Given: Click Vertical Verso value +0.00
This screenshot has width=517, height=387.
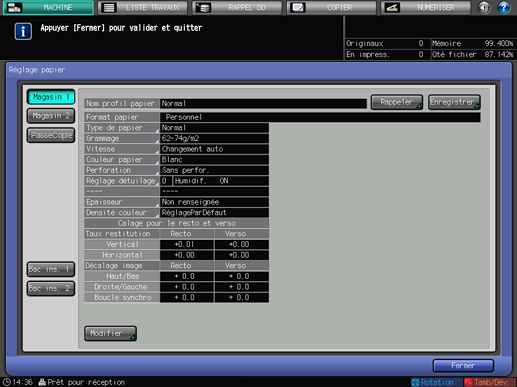Looking at the screenshot, I should pos(242,244).
